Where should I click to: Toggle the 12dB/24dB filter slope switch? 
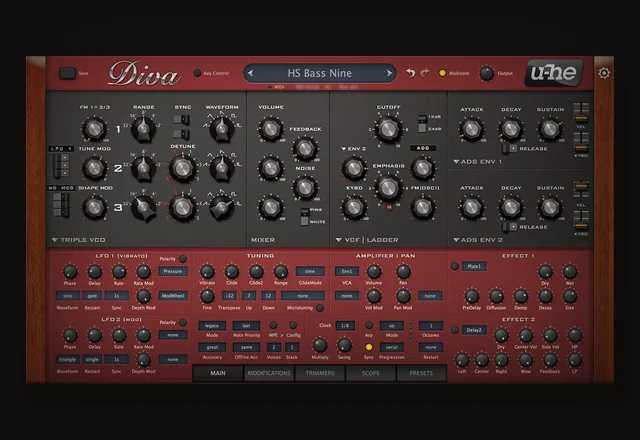coord(422,124)
